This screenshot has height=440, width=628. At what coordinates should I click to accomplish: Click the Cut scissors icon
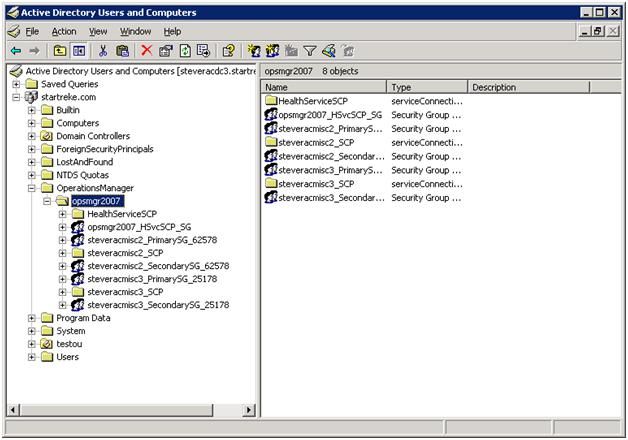[x=103, y=51]
